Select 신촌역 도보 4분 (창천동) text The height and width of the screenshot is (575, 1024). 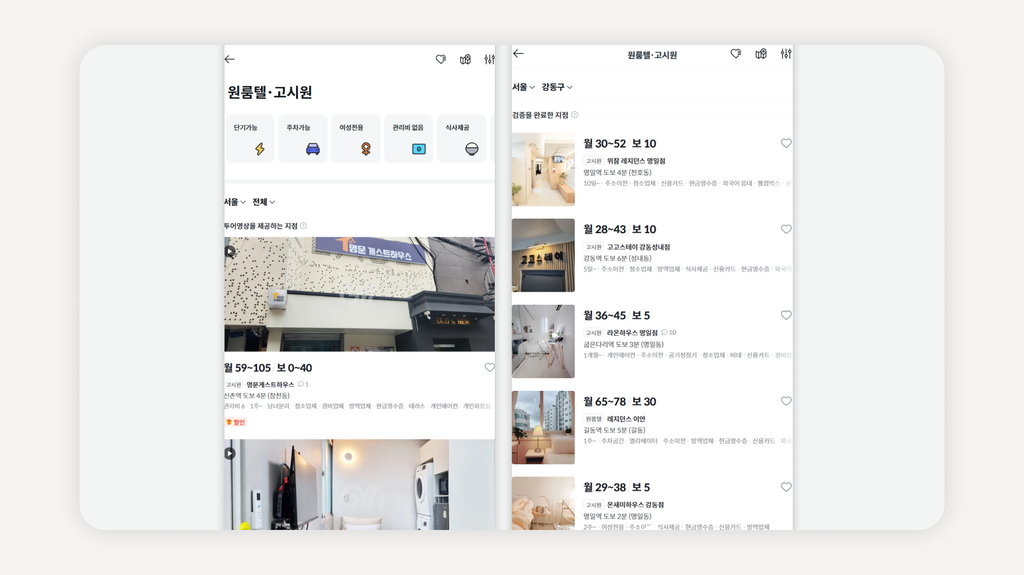click(x=257, y=395)
